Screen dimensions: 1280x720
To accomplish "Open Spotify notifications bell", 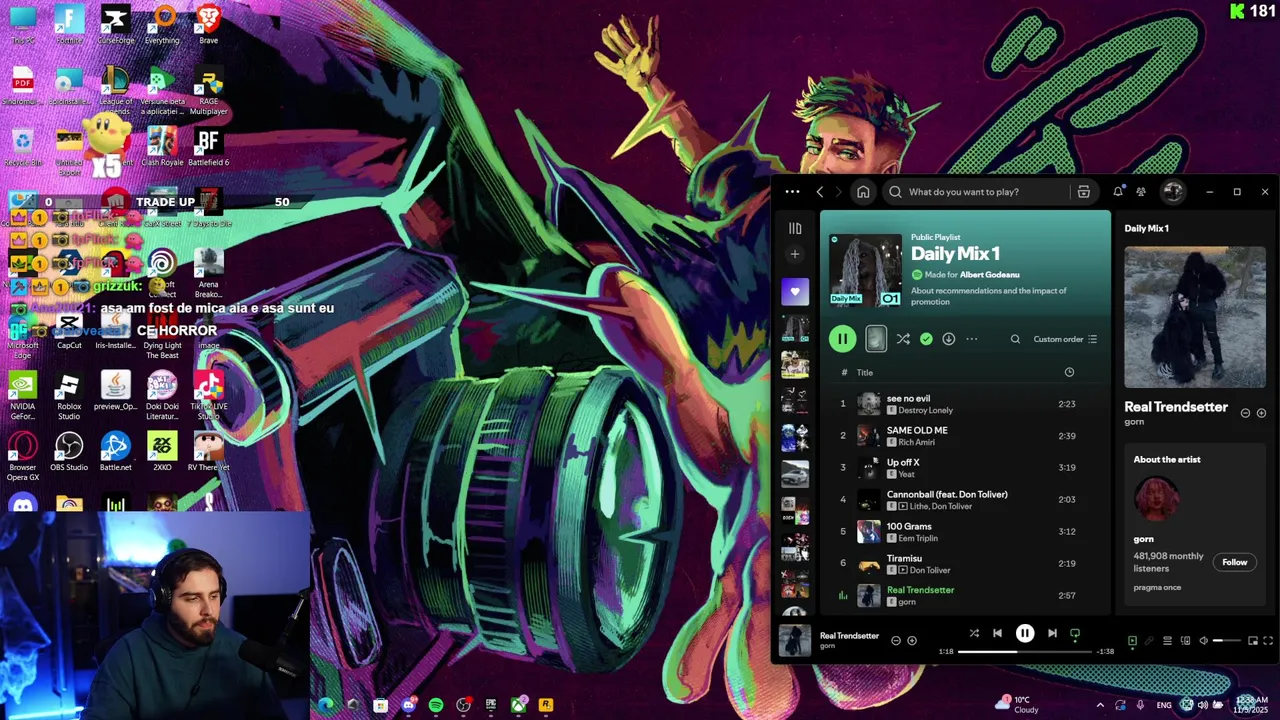I will click(1118, 192).
